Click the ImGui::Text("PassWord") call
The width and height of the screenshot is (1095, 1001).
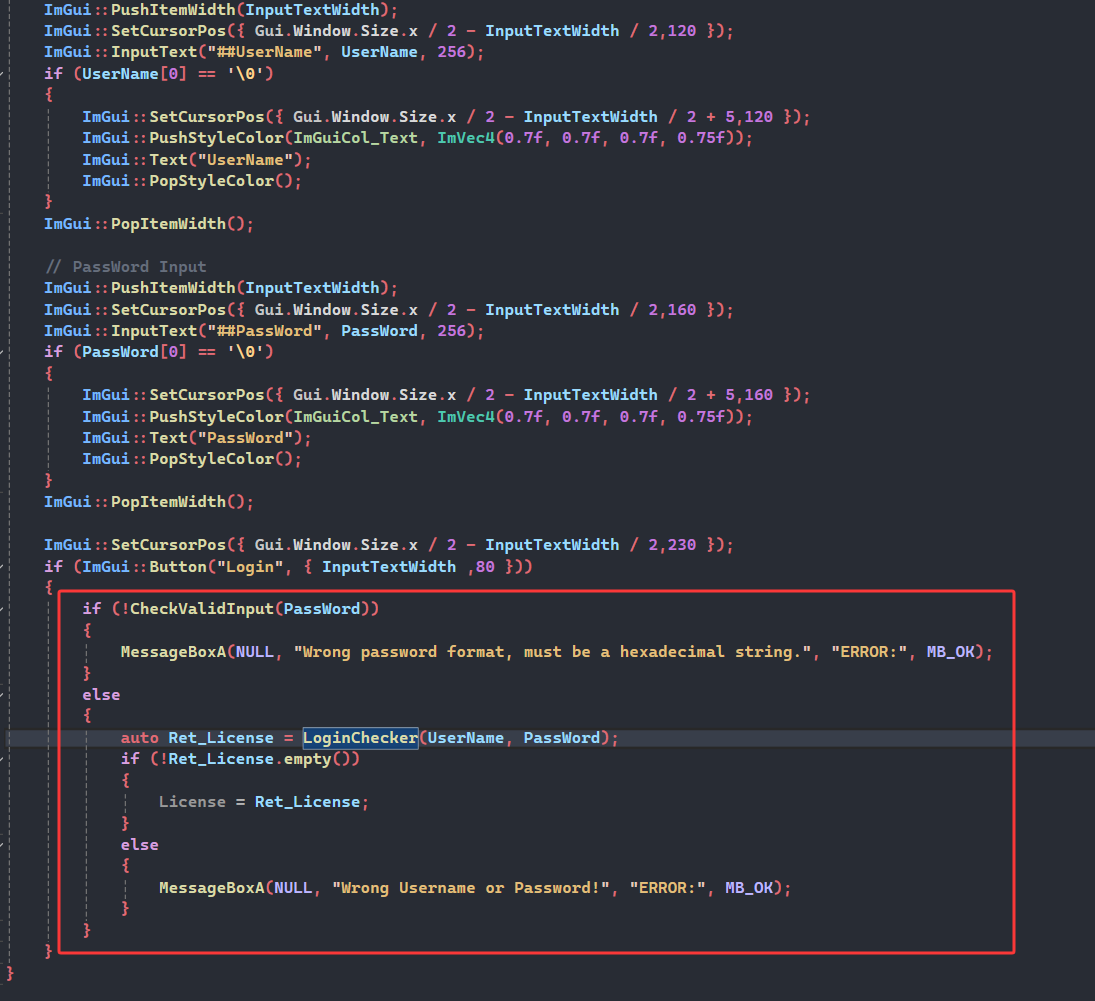(197, 438)
